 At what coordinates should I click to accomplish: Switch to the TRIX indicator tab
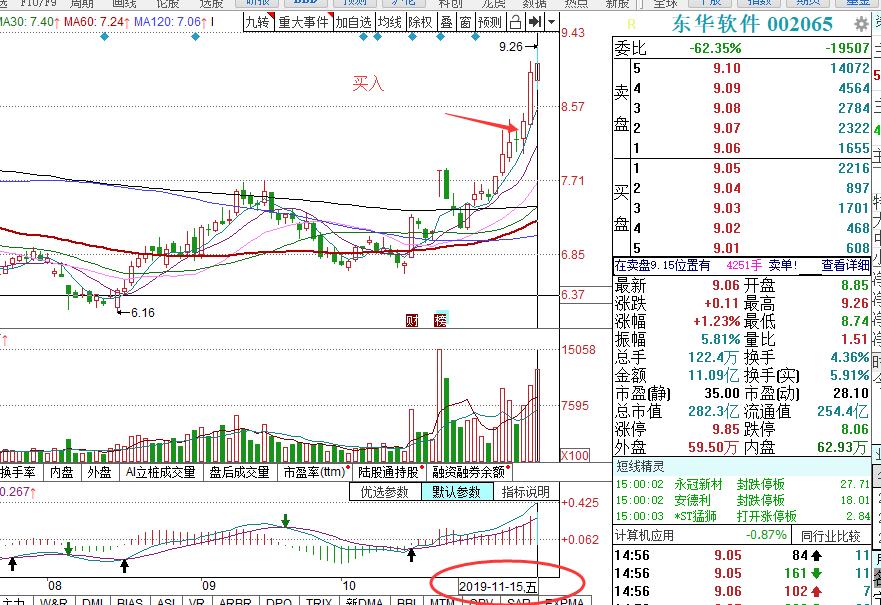pyautogui.click(x=319, y=601)
